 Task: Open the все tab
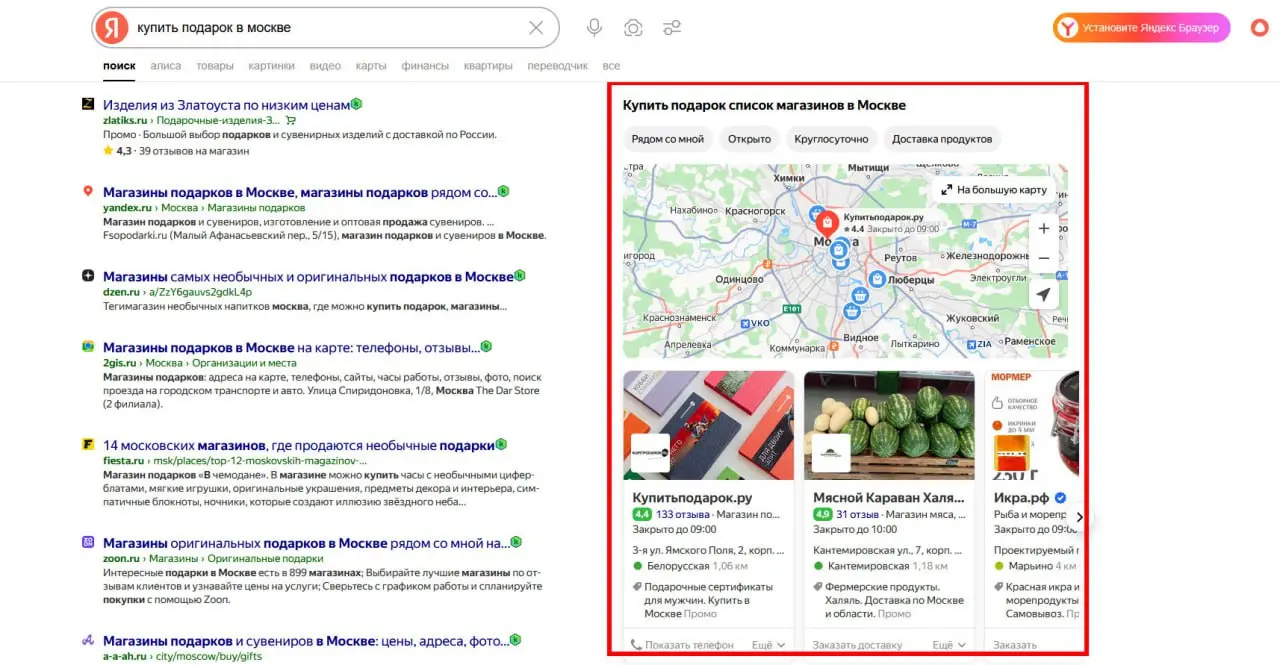pos(611,66)
